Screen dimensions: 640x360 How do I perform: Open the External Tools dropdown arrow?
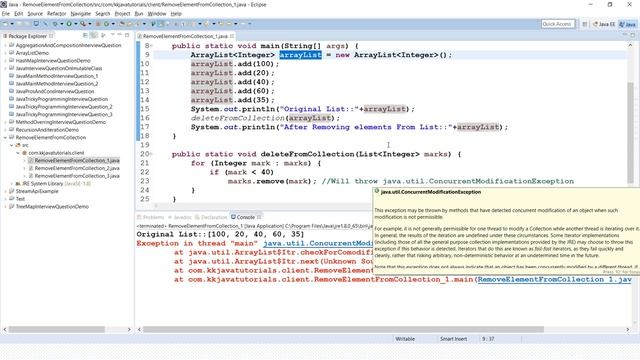(90, 24)
